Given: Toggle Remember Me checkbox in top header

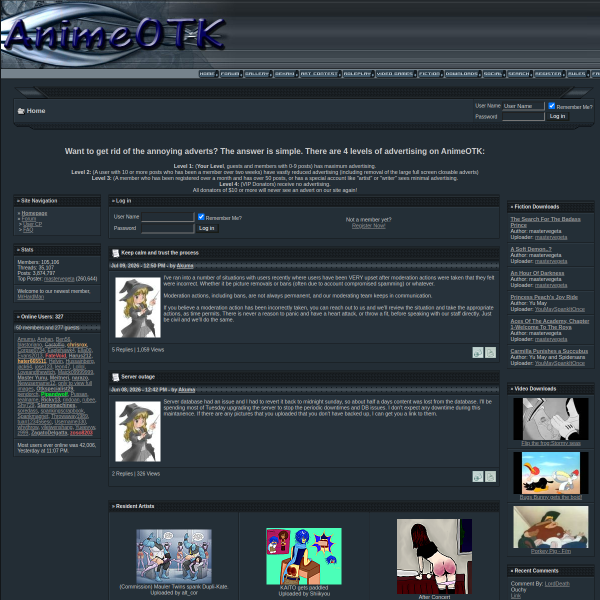Looking at the screenshot, I should point(551,106).
